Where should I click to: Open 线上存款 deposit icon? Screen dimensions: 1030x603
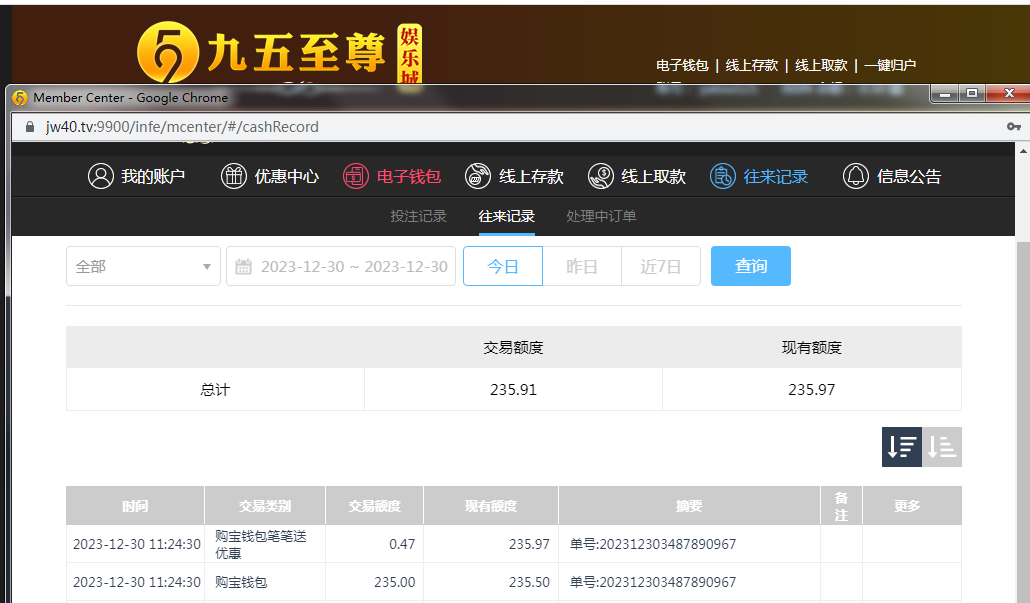pos(478,176)
